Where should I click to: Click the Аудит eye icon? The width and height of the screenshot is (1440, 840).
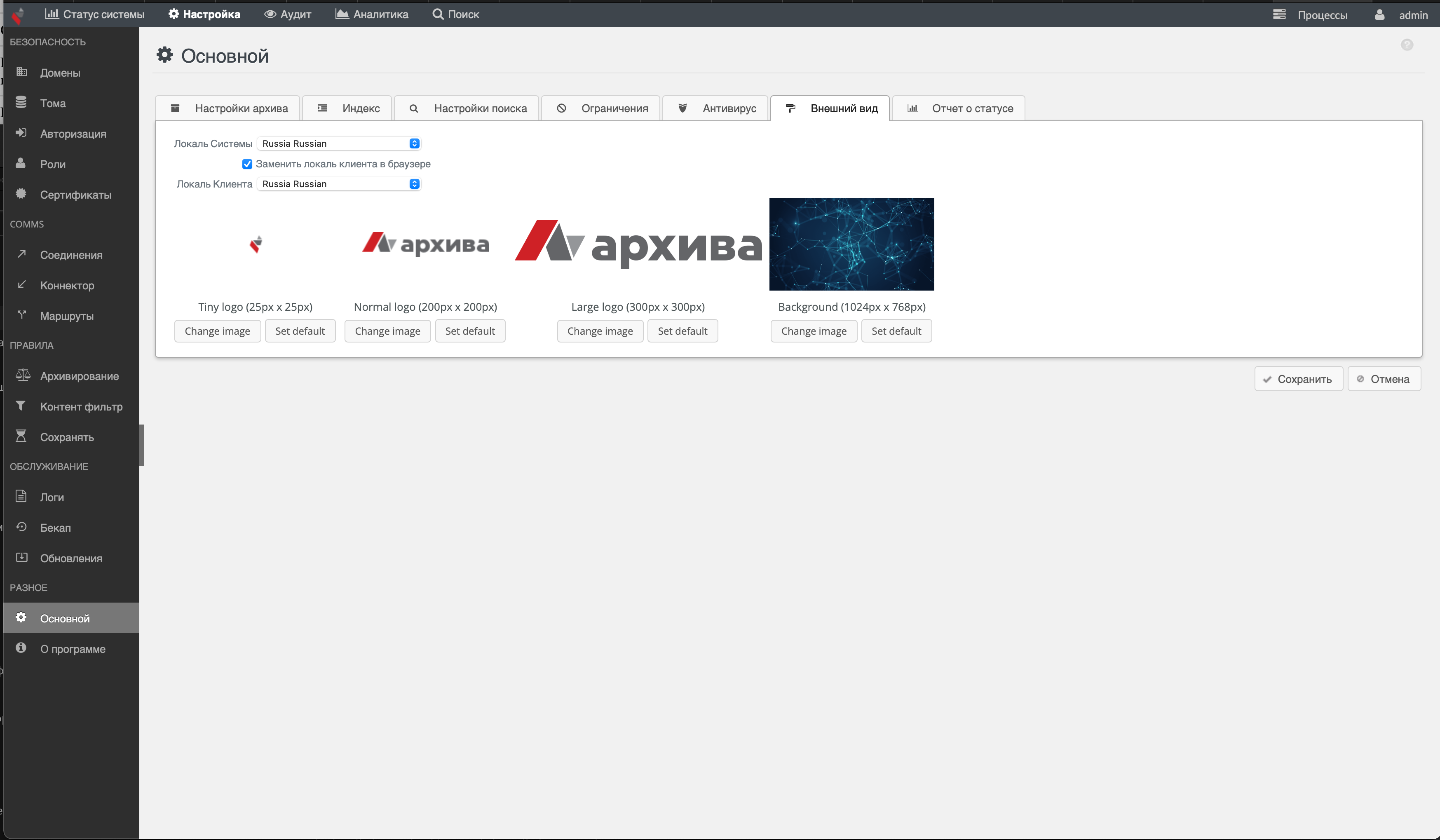pyautogui.click(x=270, y=14)
